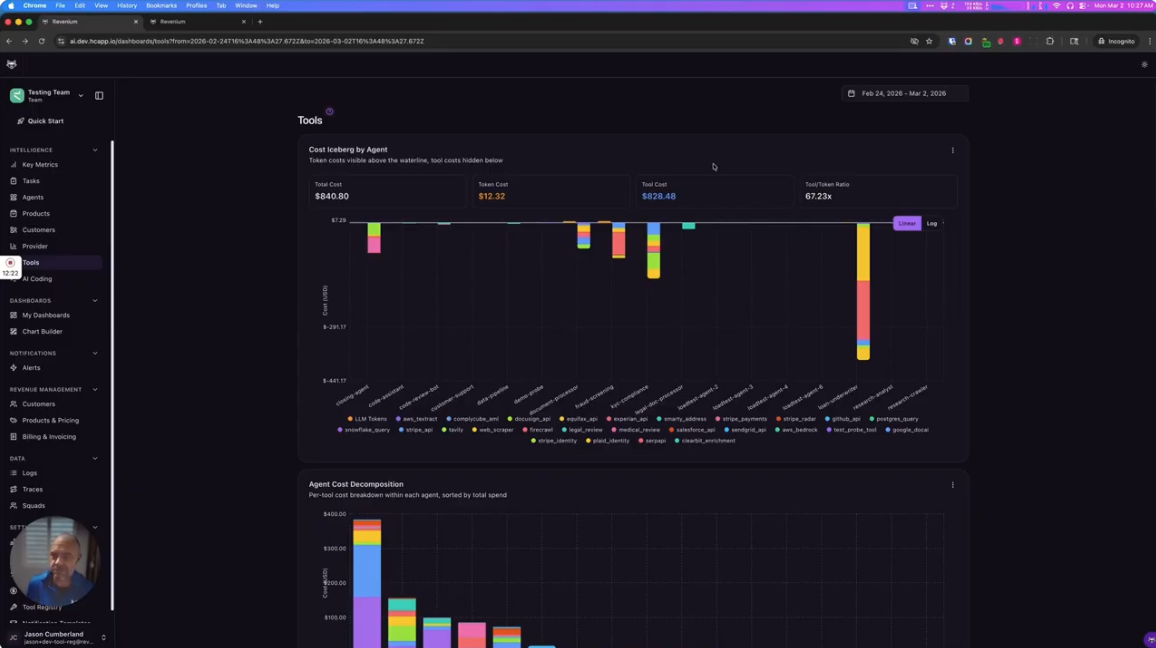Open Key Metrics in the sidebar
The height and width of the screenshot is (648, 1156).
click(x=40, y=164)
